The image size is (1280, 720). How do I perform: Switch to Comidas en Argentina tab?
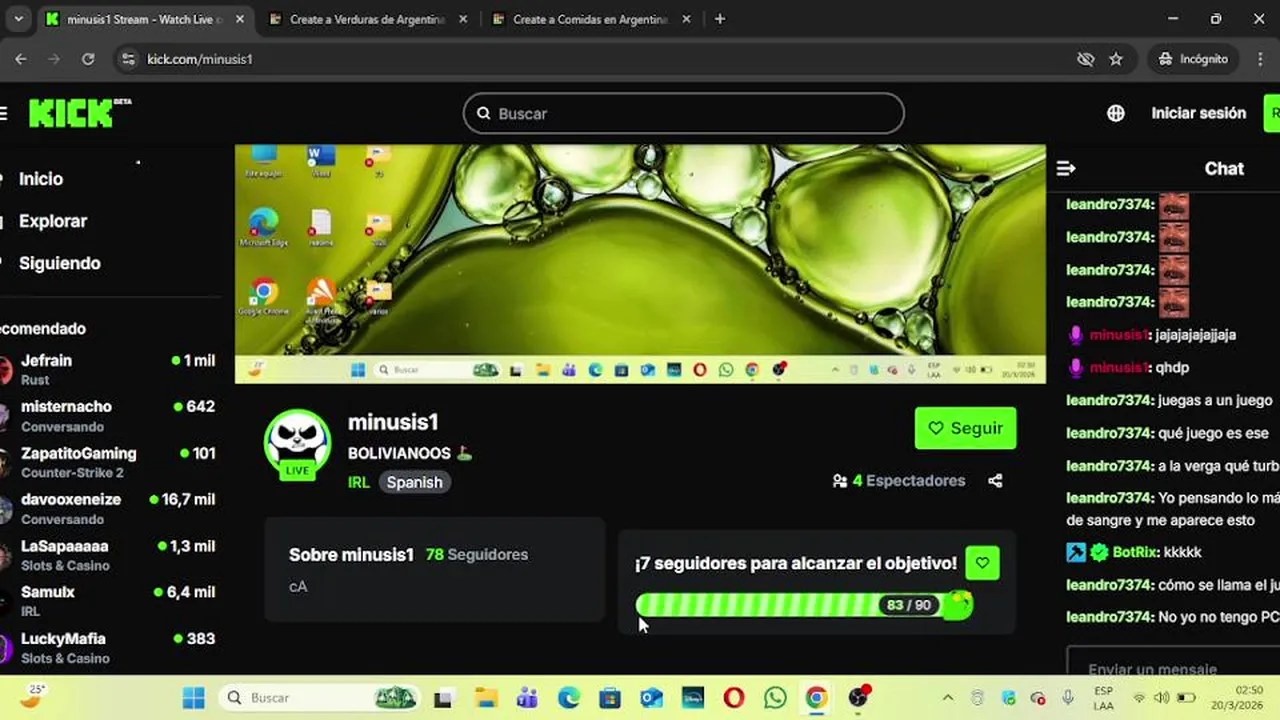pyautogui.click(x=590, y=19)
